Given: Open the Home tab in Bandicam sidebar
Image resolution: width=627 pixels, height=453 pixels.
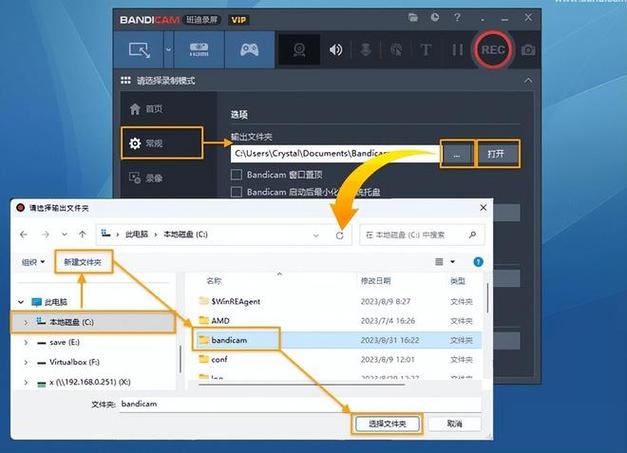Looking at the screenshot, I should coord(146,109).
